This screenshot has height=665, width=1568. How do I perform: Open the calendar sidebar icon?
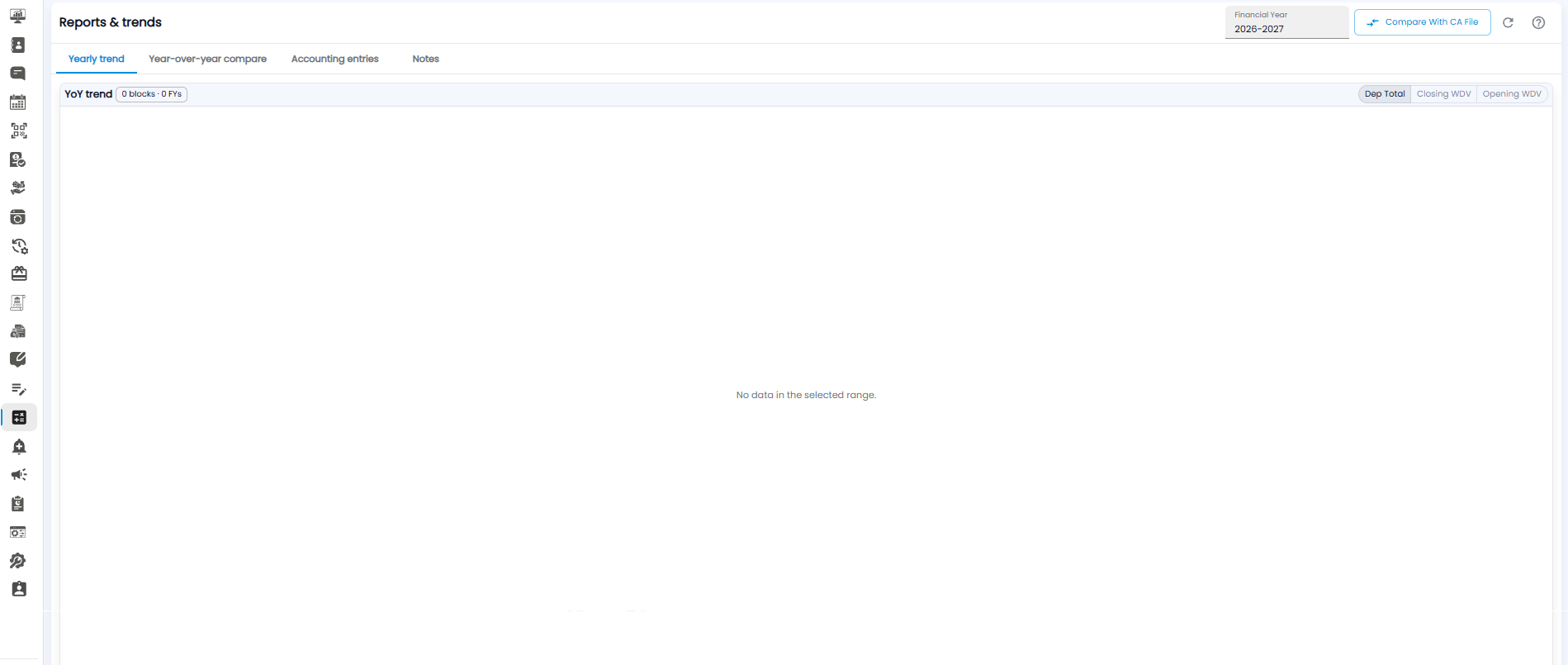(18, 102)
